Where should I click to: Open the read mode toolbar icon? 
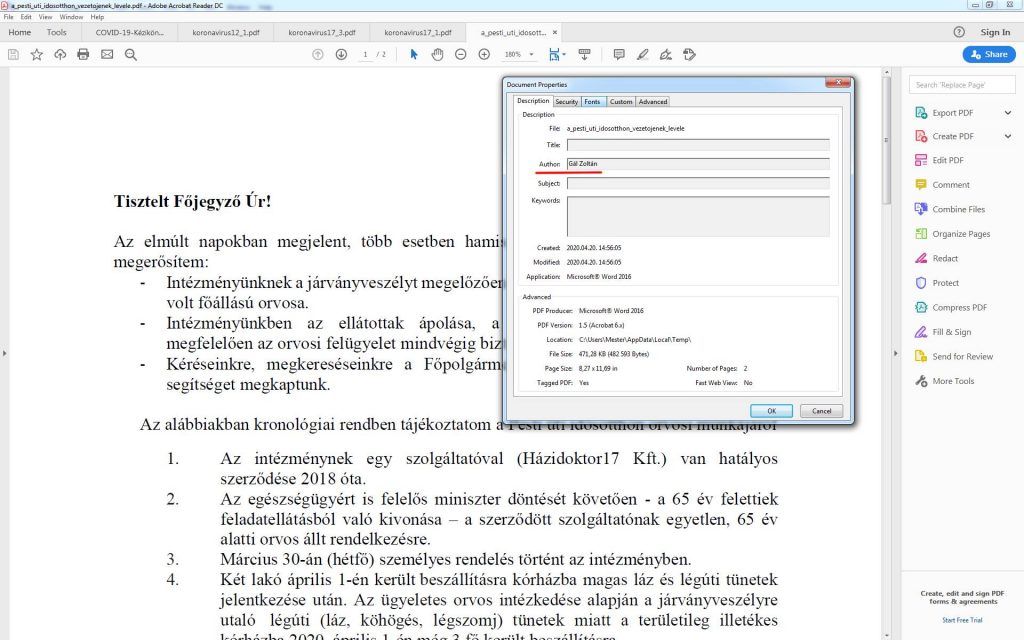pyautogui.click(x=584, y=55)
